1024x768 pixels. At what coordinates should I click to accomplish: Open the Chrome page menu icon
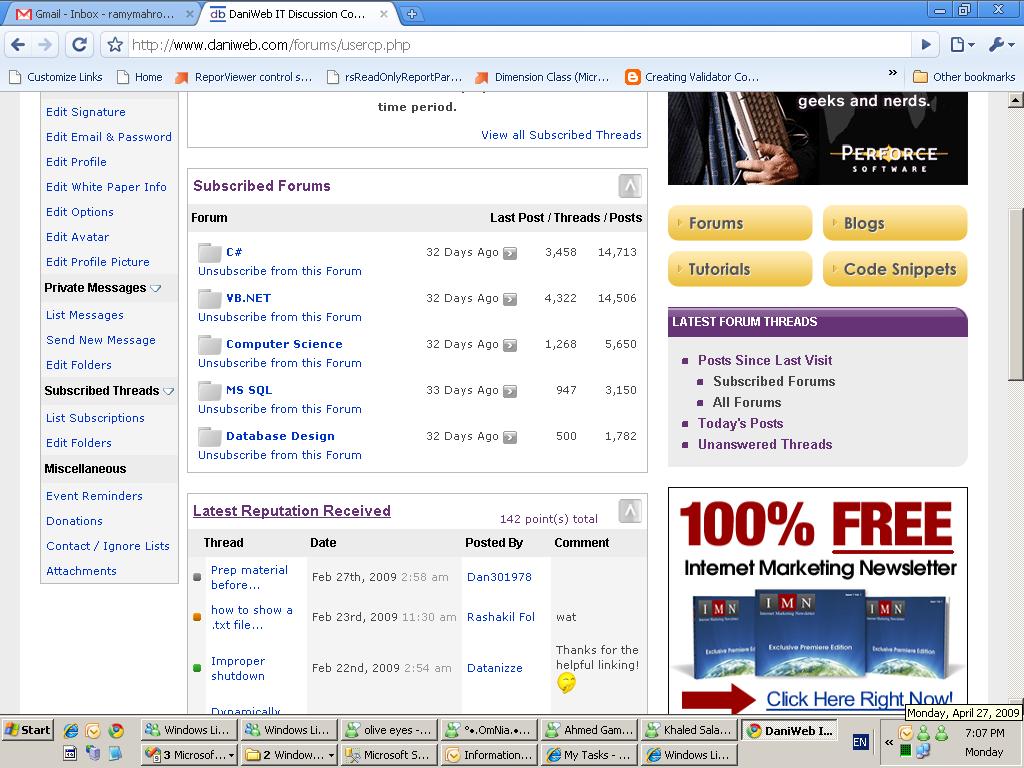point(962,45)
